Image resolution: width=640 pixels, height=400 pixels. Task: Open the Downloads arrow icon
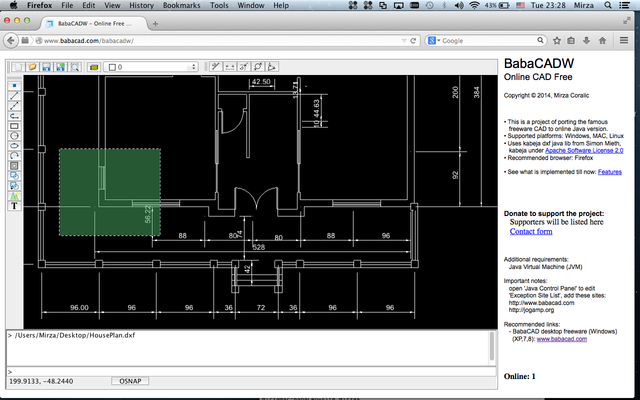click(x=587, y=40)
